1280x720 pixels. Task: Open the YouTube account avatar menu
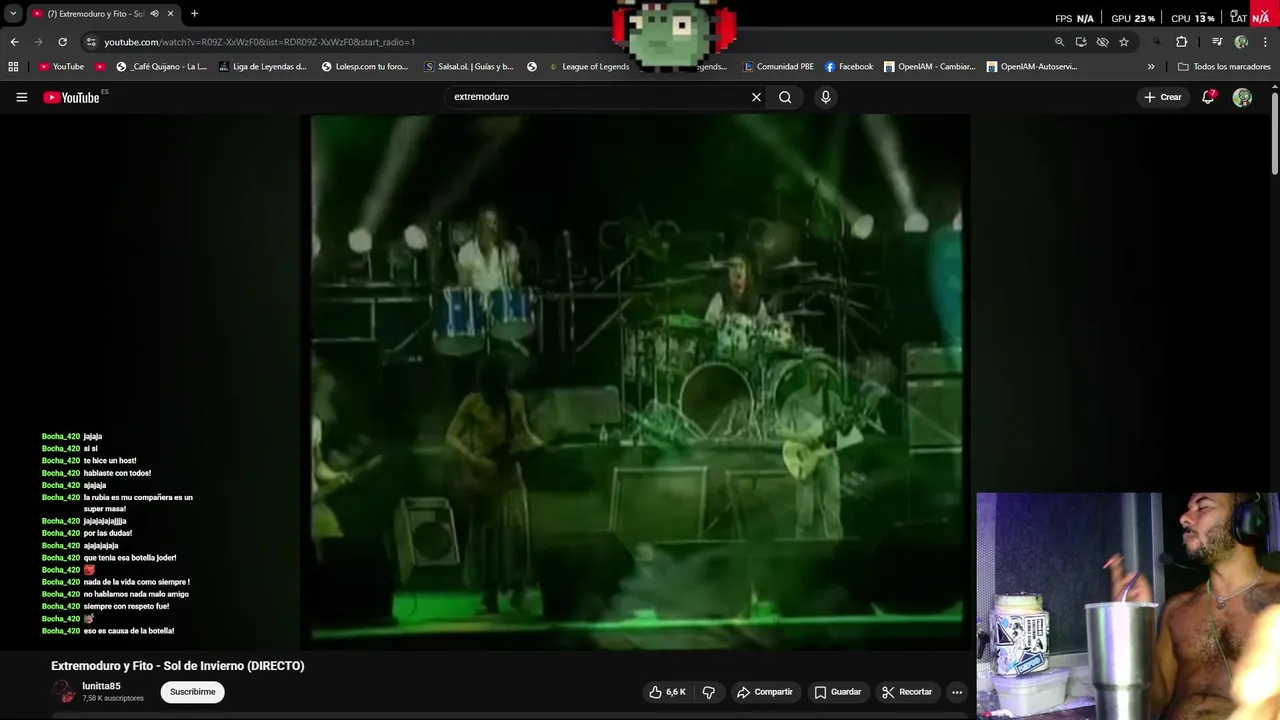coord(1242,97)
